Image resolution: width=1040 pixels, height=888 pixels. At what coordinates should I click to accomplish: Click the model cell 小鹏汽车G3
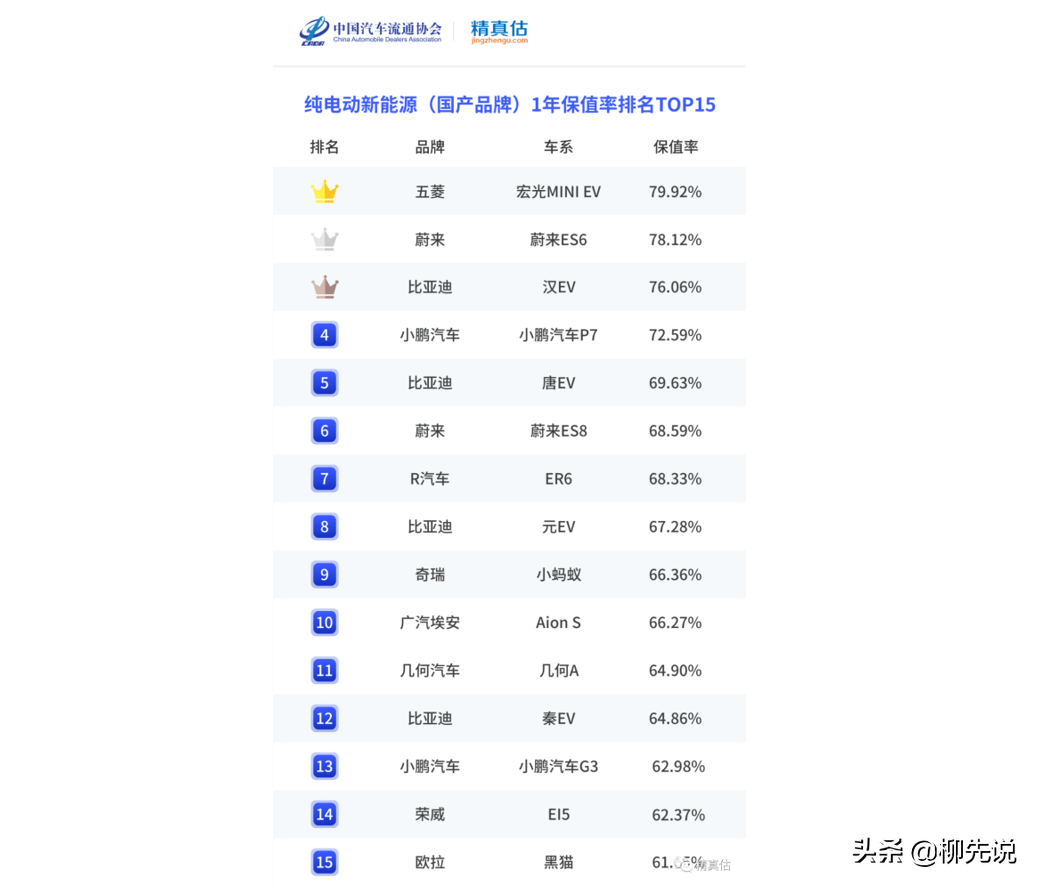pyautogui.click(x=558, y=767)
